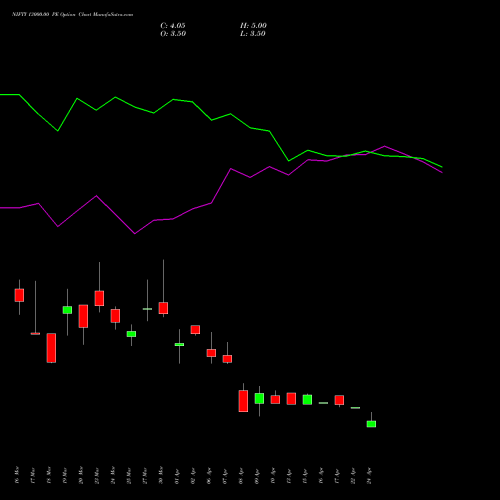
Task: Pick the green candlestick above 09 Apr
Action: (x=259, y=399)
